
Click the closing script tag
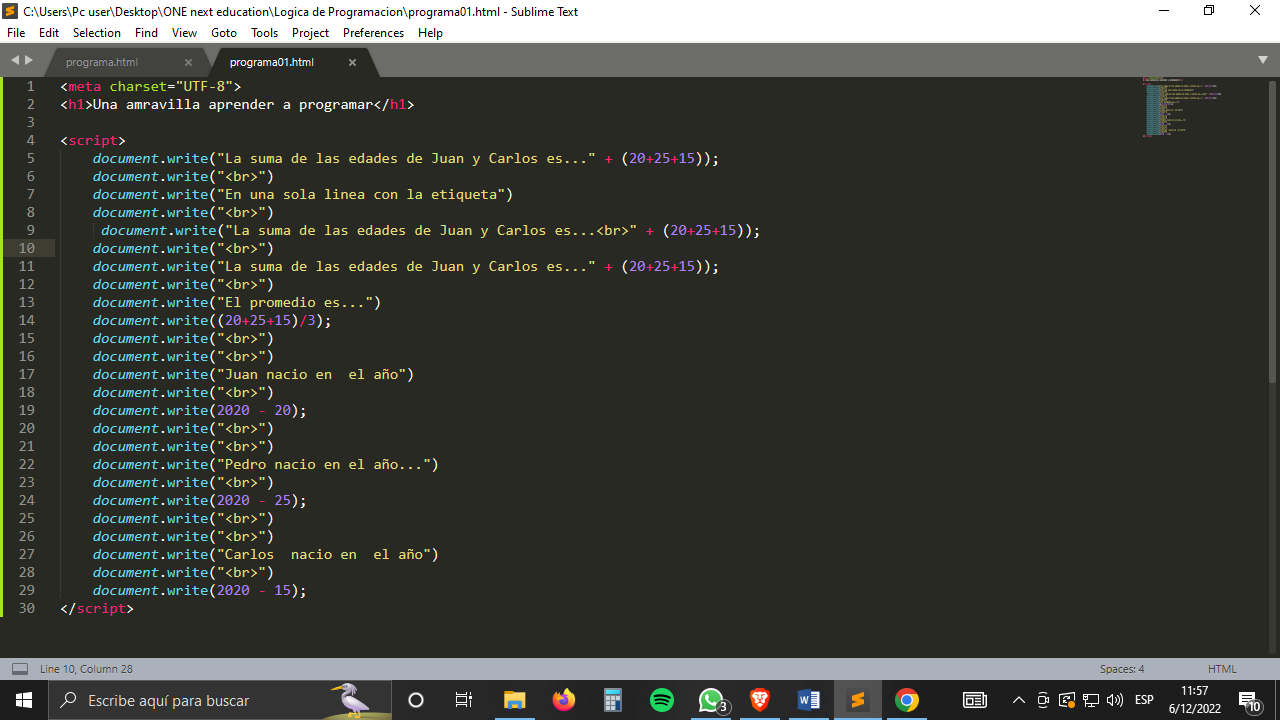97,608
